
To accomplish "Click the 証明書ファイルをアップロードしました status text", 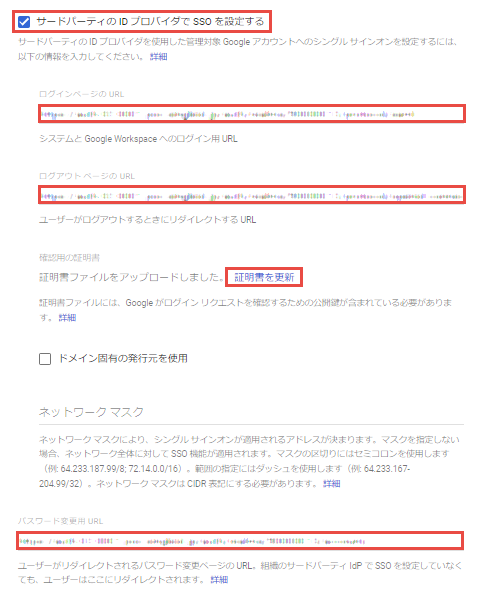I will (x=131, y=277).
